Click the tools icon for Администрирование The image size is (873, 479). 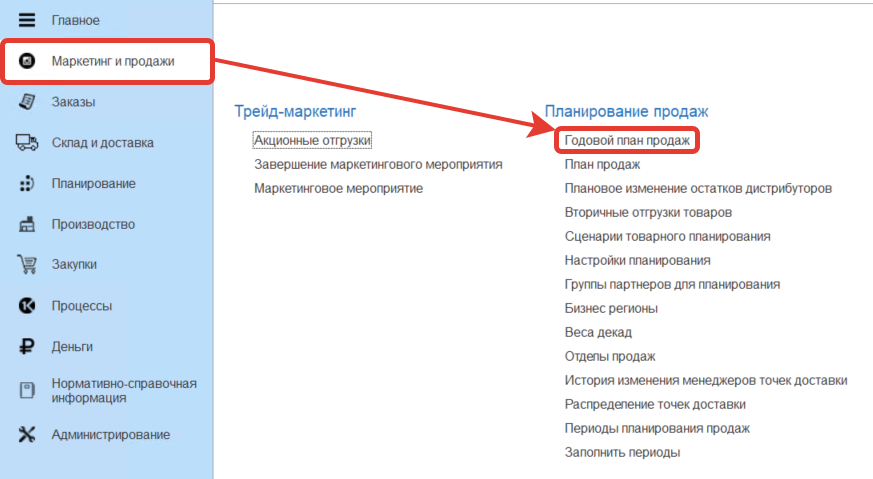point(27,434)
